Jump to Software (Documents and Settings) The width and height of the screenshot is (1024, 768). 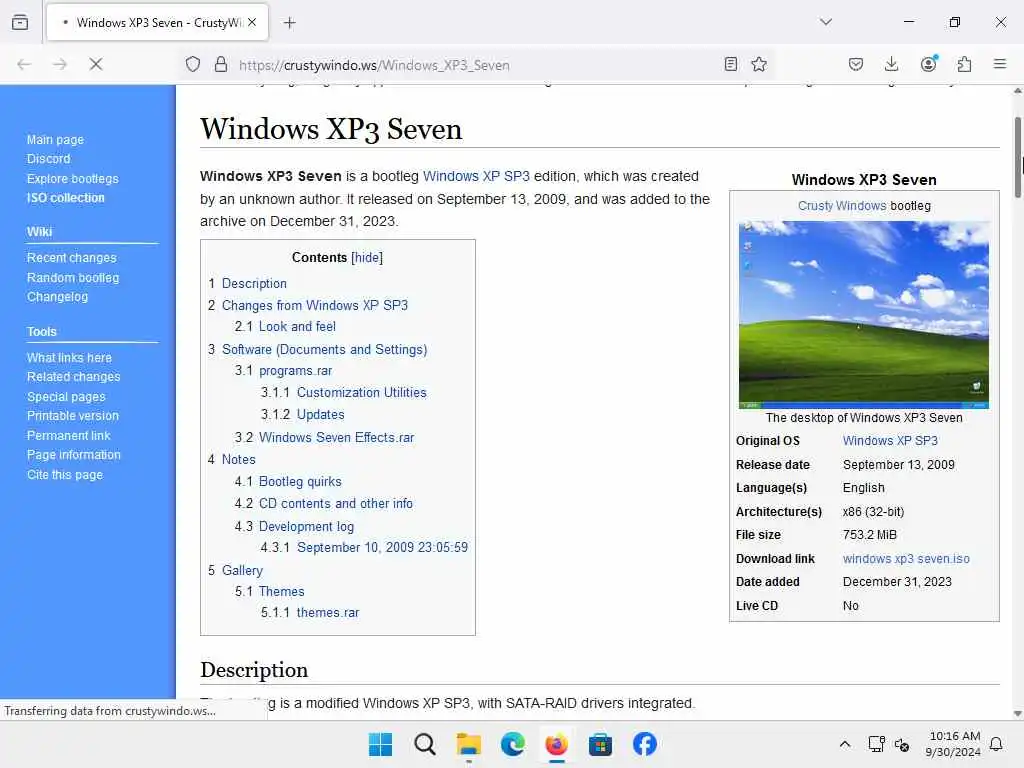pos(325,349)
